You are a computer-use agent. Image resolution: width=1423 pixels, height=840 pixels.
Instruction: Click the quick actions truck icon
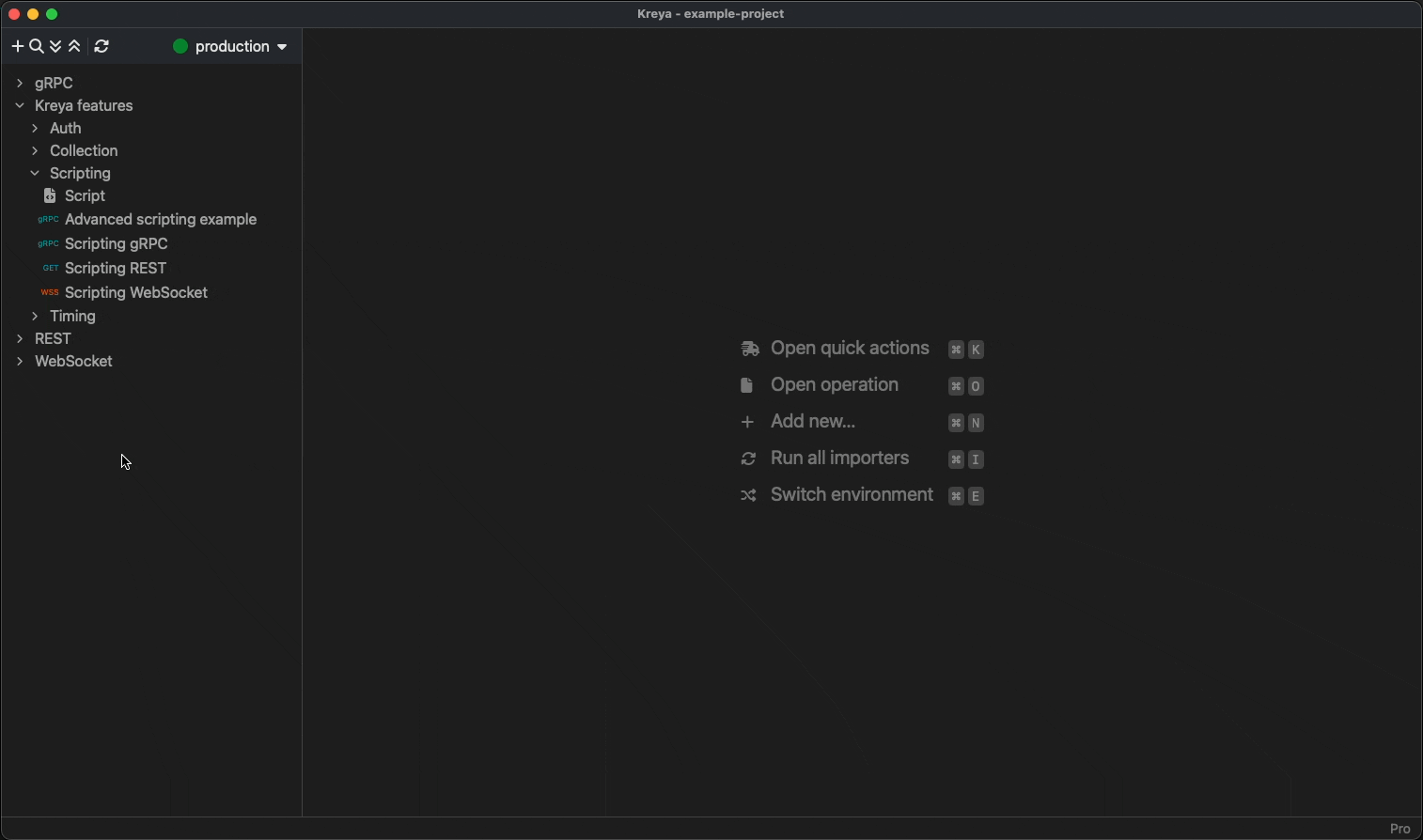click(x=749, y=350)
